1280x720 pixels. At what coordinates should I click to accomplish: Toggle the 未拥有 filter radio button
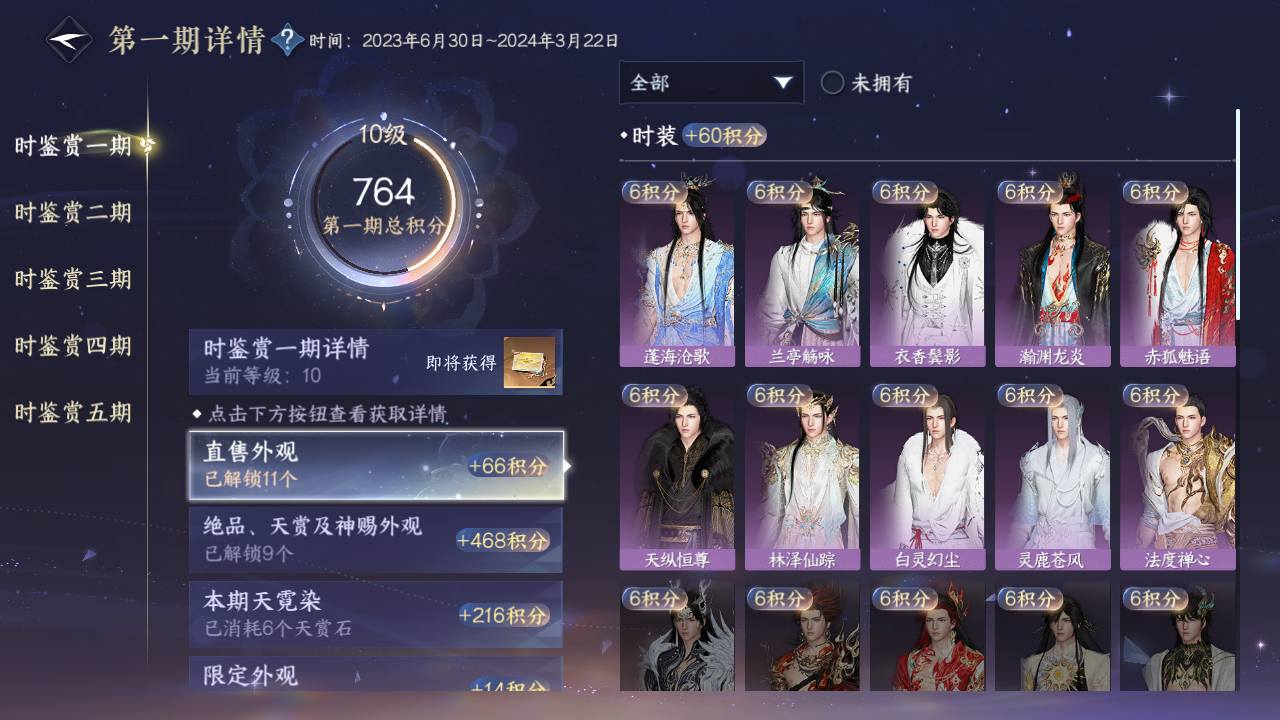832,83
